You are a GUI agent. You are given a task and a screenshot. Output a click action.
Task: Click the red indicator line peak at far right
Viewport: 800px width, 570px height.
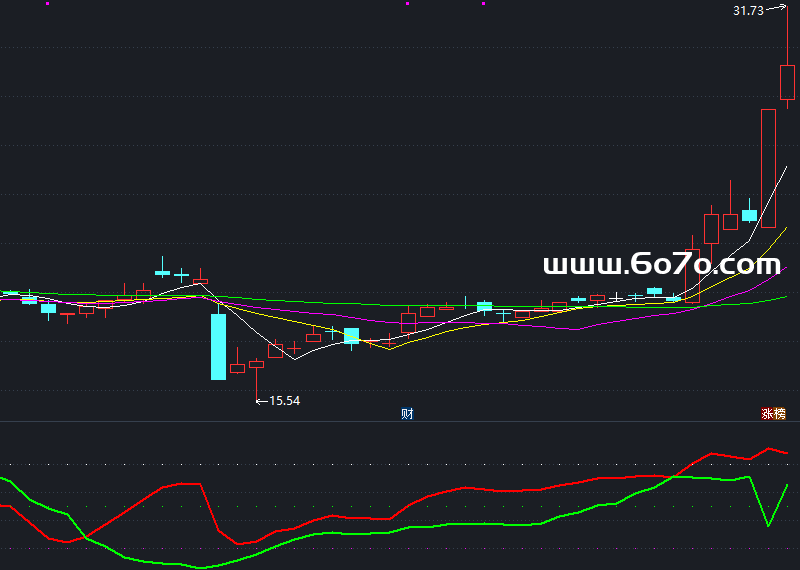click(769, 449)
